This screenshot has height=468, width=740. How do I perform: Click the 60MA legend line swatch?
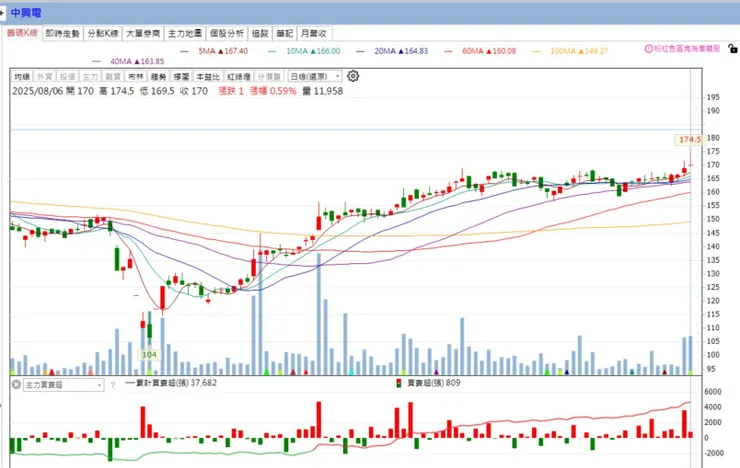(448, 51)
